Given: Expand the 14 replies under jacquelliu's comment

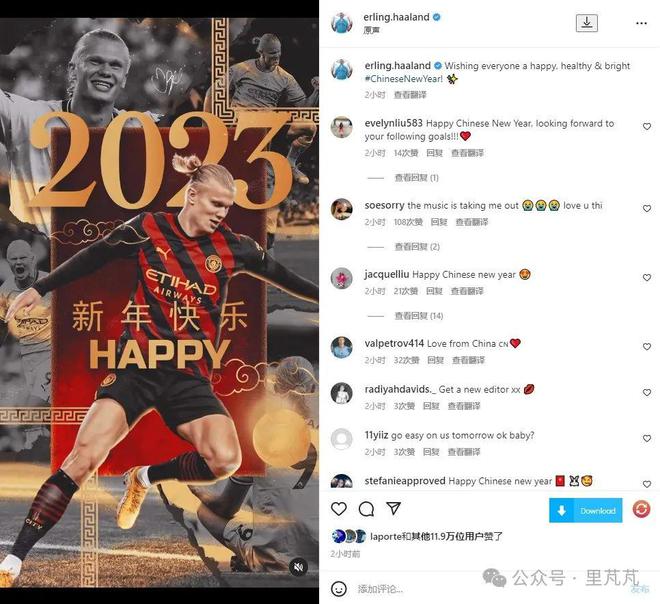Looking at the screenshot, I should (419, 316).
